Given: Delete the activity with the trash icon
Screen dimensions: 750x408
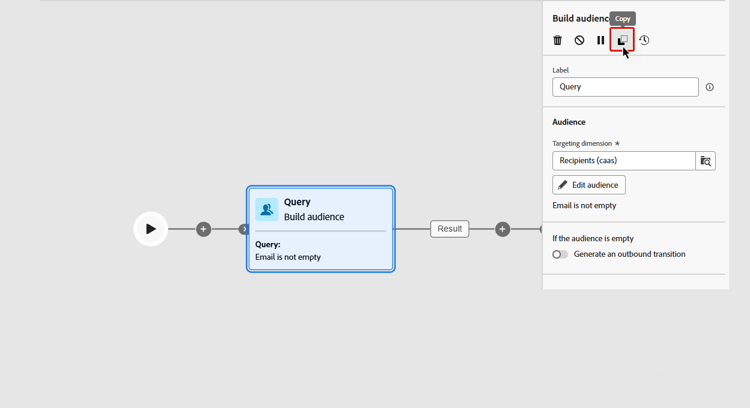Looking at the screenshot, I should coord(557,40).
